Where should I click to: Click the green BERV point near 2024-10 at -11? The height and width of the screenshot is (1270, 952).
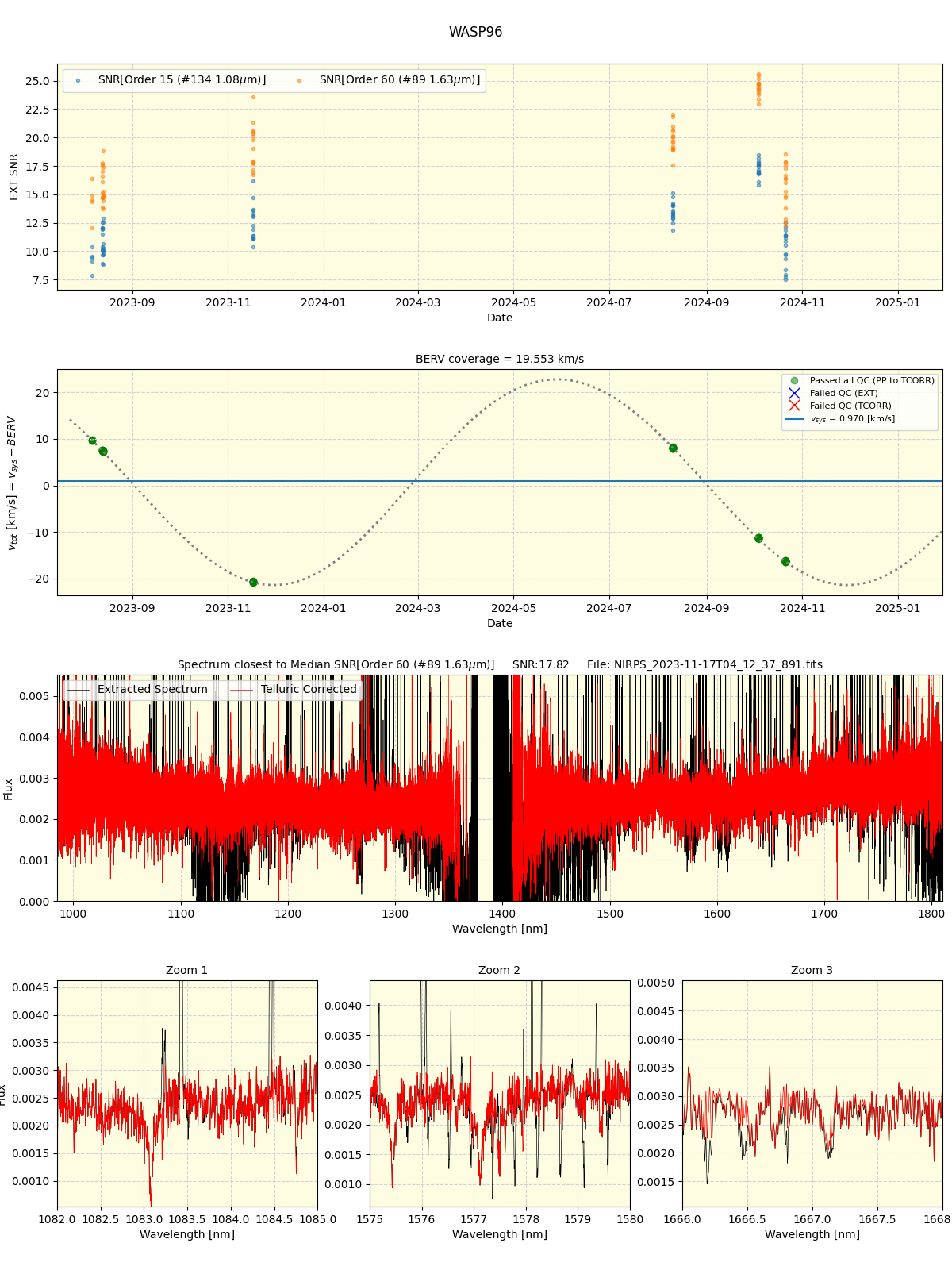758,538
